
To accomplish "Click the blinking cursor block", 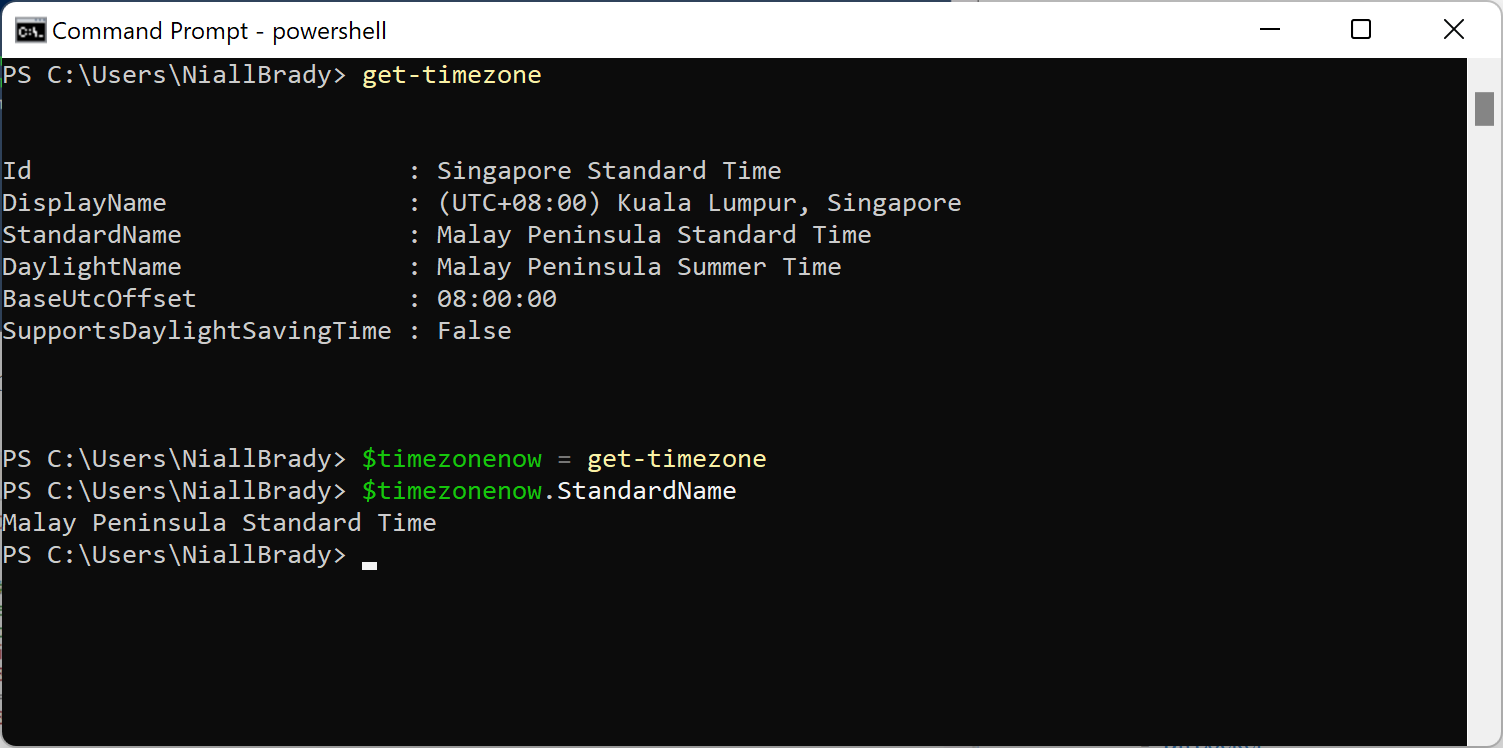I will click(368, 565).
